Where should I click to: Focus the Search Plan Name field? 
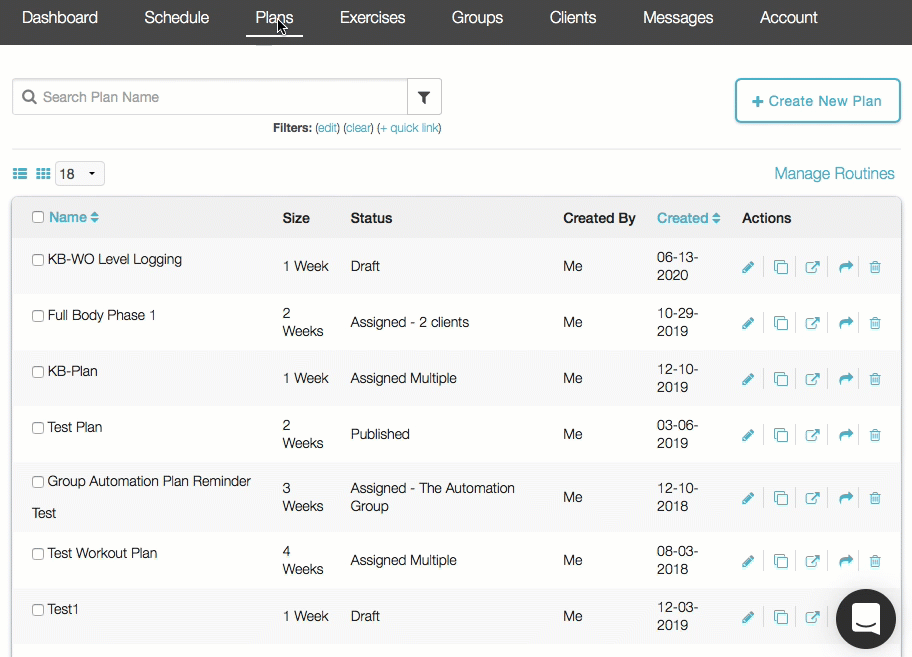click(220, 97)
